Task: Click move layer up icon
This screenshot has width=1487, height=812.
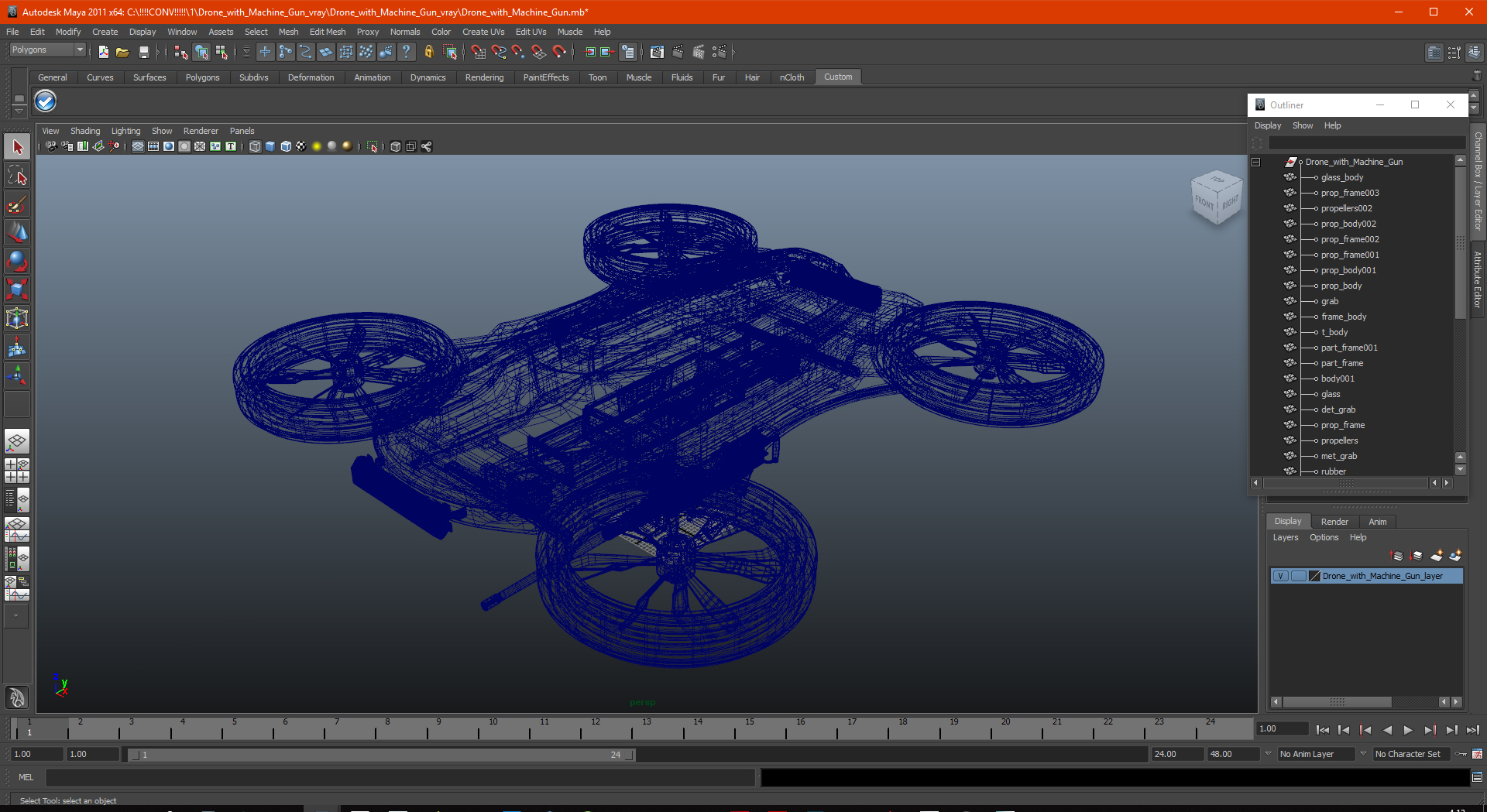Action: (1397, 556)
